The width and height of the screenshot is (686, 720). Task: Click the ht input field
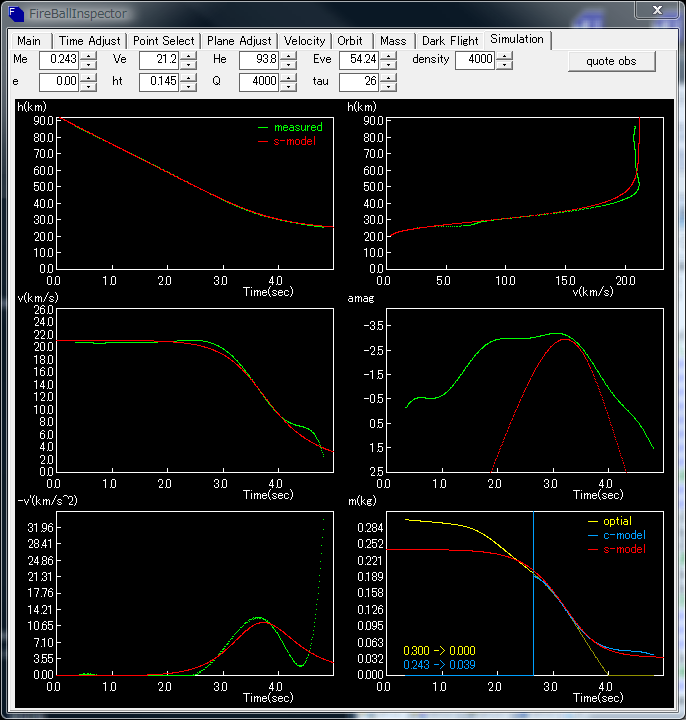[159, 82]
